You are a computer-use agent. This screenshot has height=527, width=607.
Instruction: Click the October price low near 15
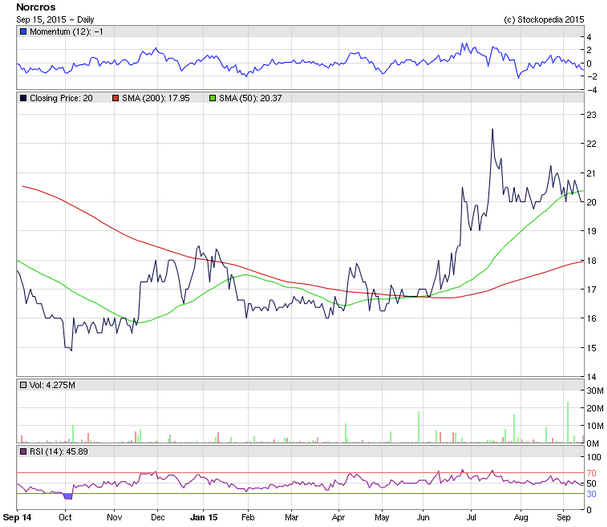click(71, 350)
